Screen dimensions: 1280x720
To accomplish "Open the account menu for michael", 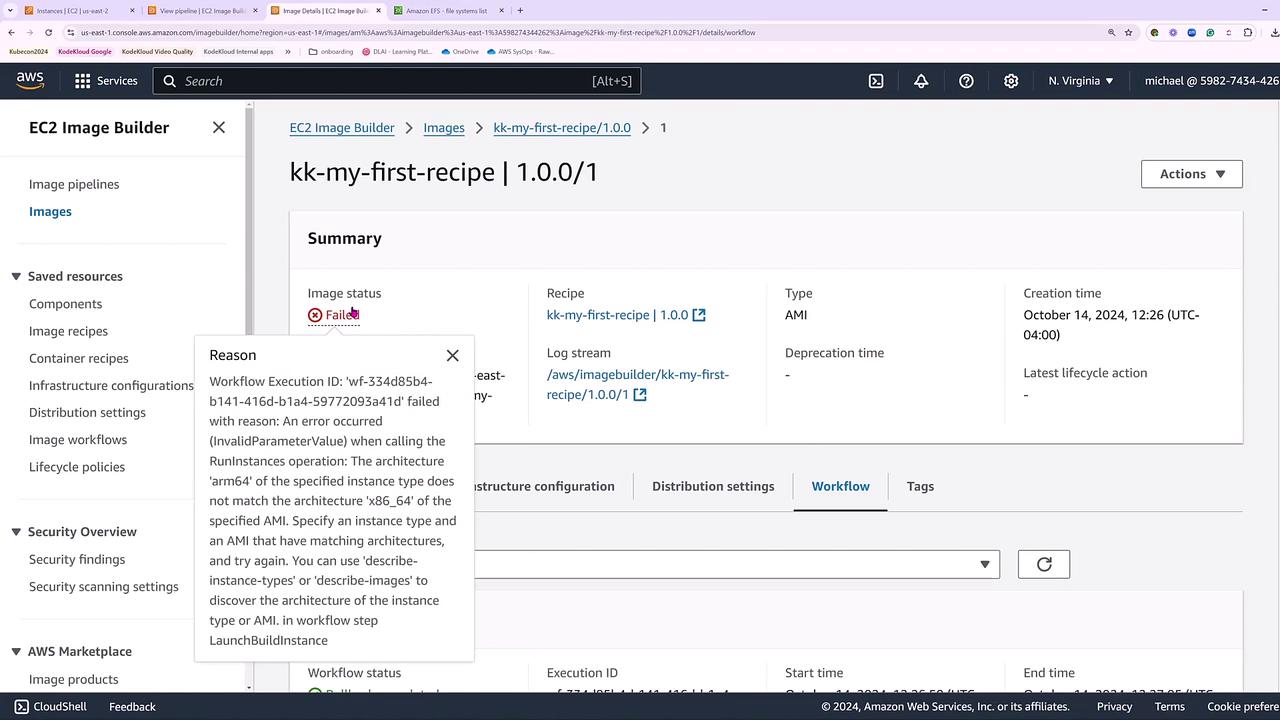I will [x=1212, y=81].
